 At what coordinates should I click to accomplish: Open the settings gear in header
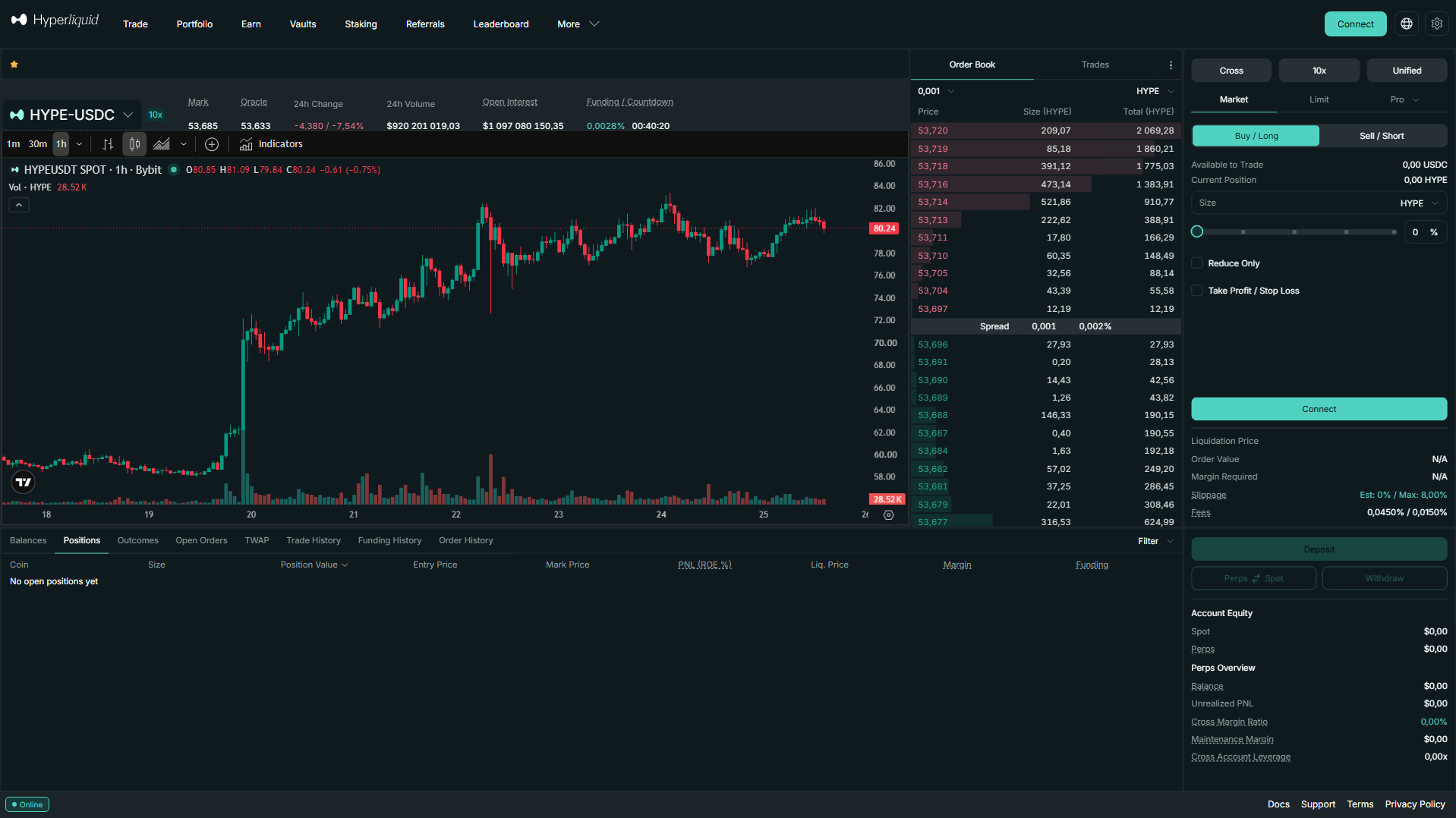coord(1437,24)
